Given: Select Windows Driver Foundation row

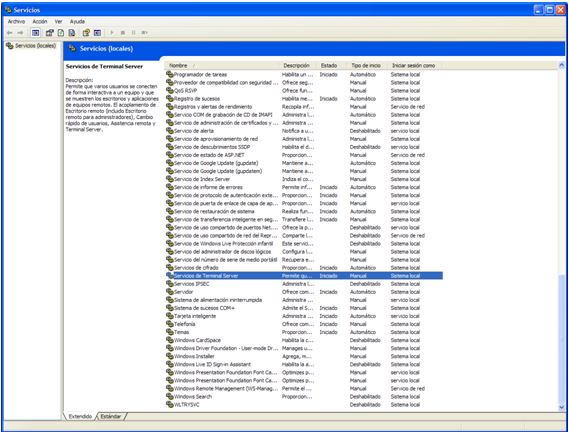Looking at the screenshot, I should (x=304, y=348).
